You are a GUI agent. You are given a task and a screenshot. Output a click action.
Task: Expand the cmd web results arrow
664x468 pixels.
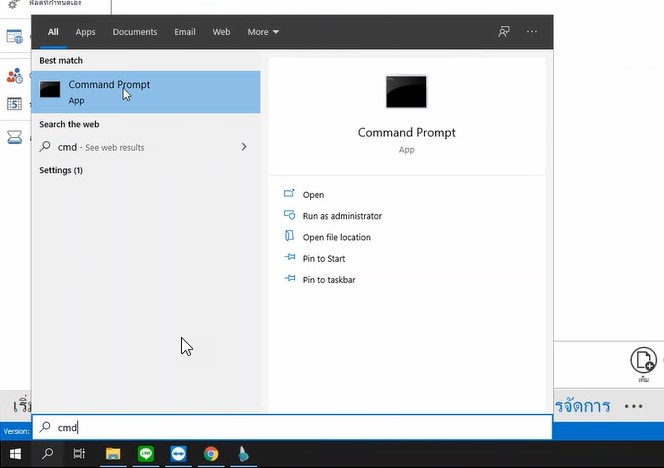click(243, 147)
